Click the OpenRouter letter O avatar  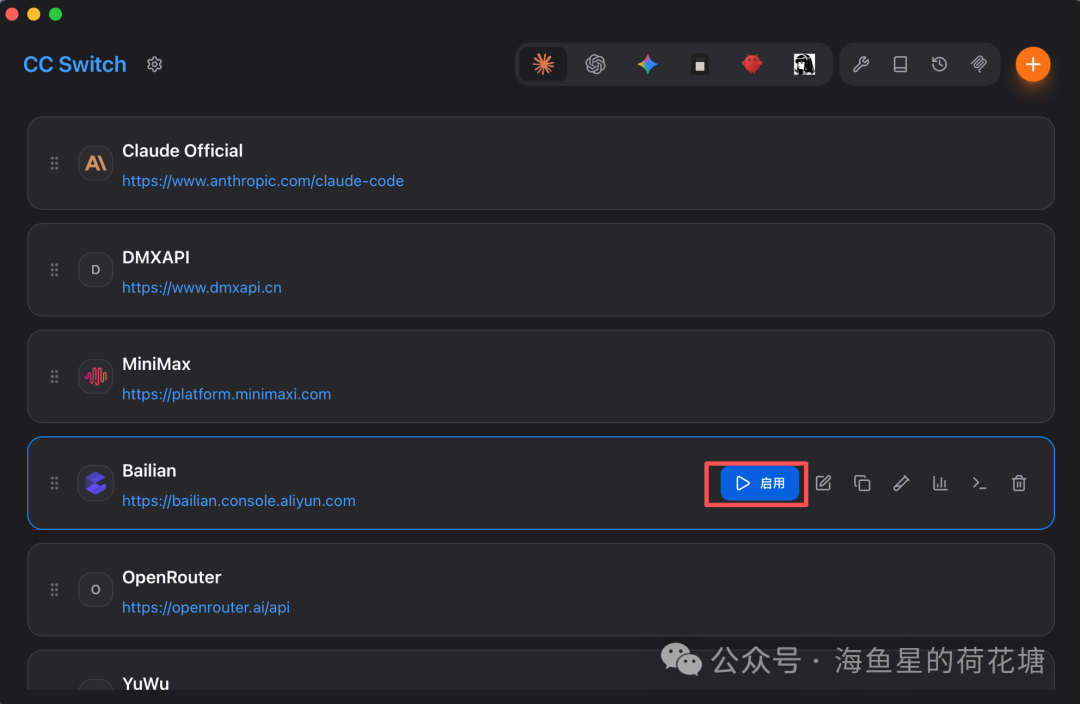pos(96,590)
